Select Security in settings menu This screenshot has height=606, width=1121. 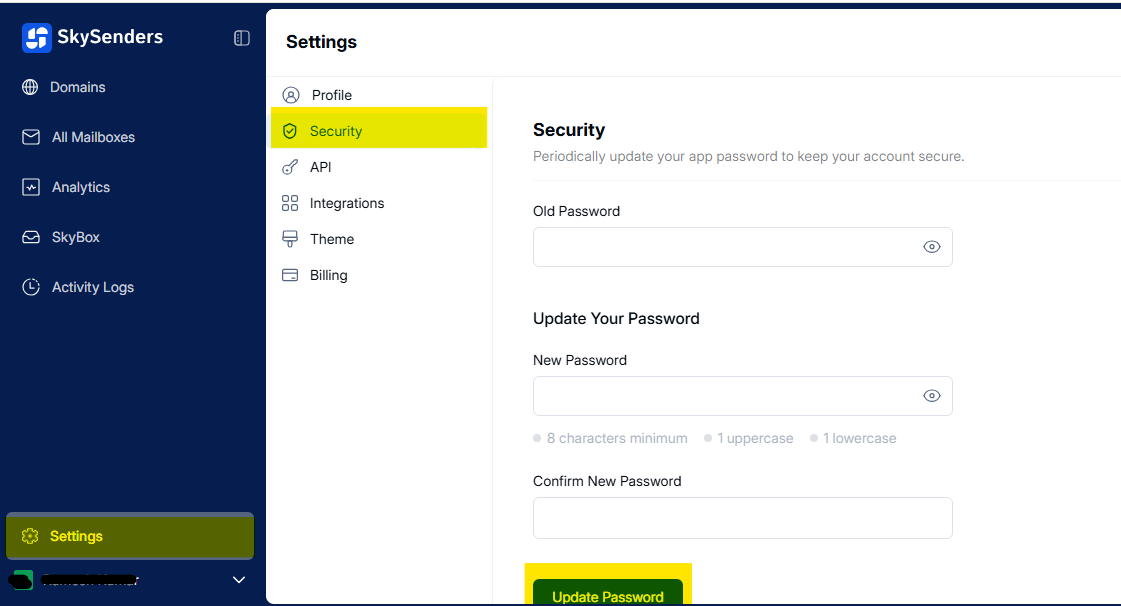coord(336,131)
